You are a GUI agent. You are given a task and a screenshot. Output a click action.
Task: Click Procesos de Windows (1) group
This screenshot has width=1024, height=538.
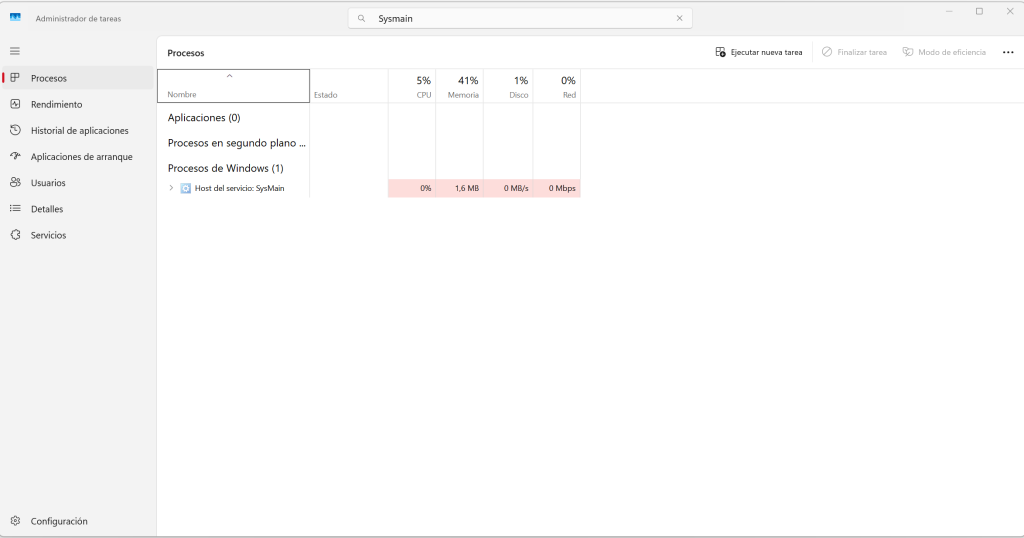click(225, 168)
